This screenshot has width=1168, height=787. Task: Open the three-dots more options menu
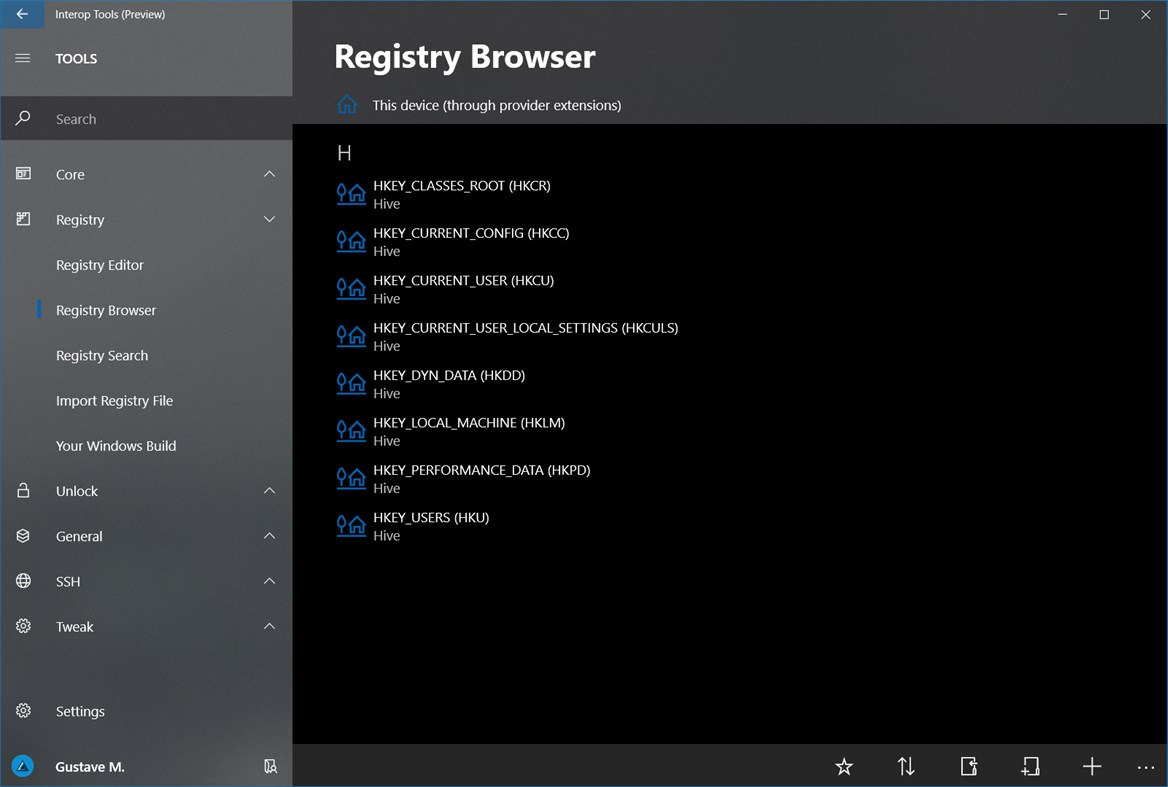[x=1146, y=767]
